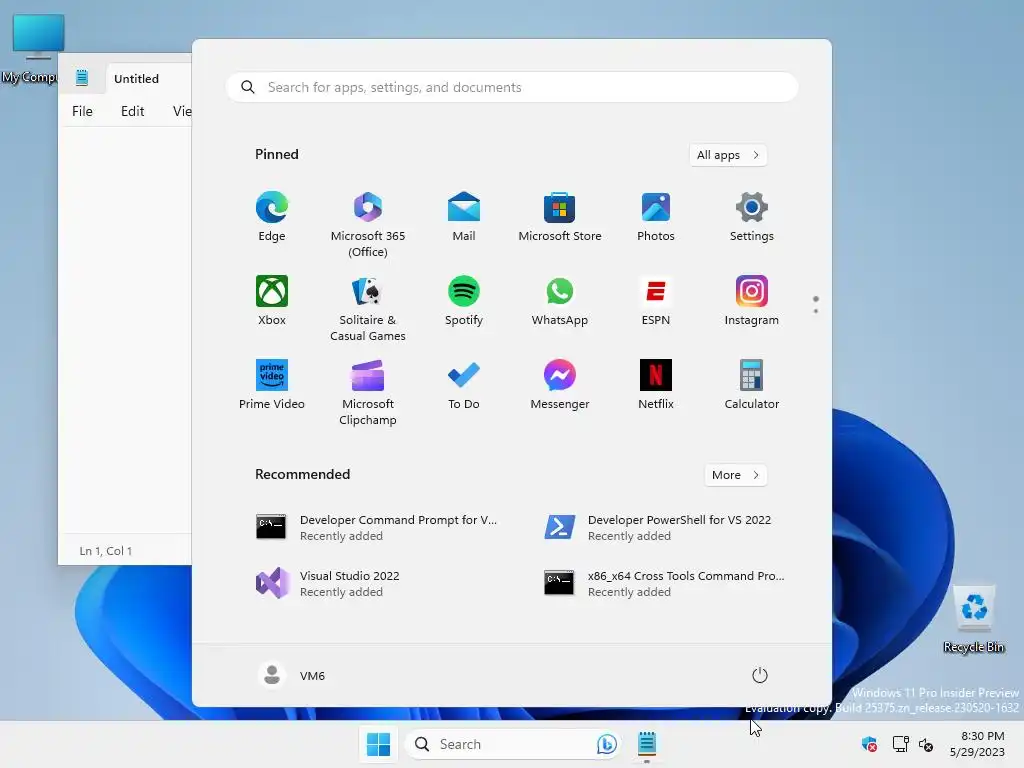1024x768 pixels.
Task: Launch Microsoft Clipchamp
Action: [368, 392]
